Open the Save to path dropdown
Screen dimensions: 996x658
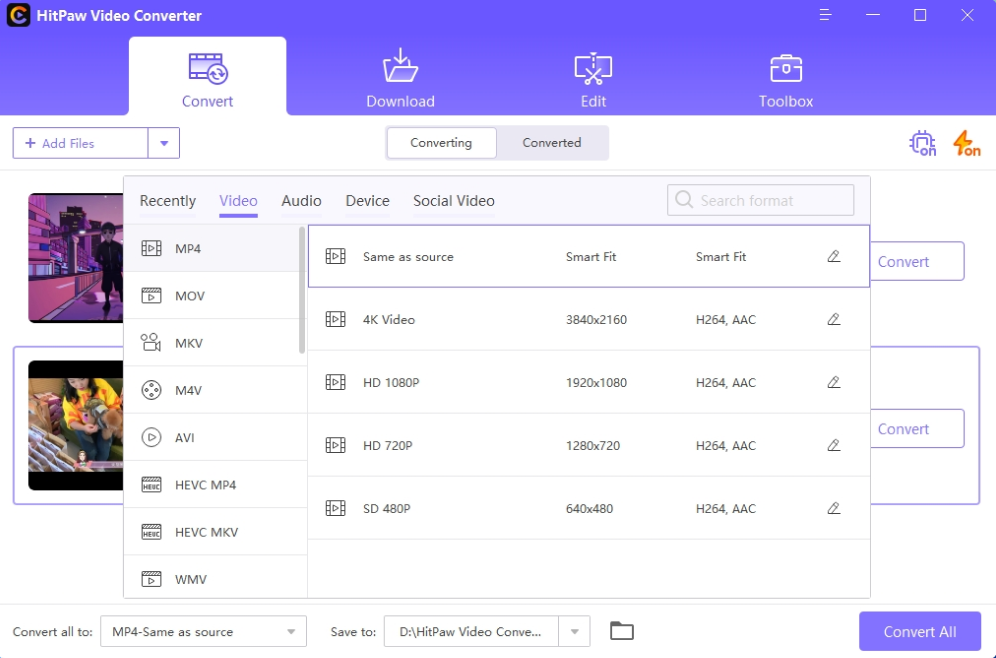coord(471,631)
